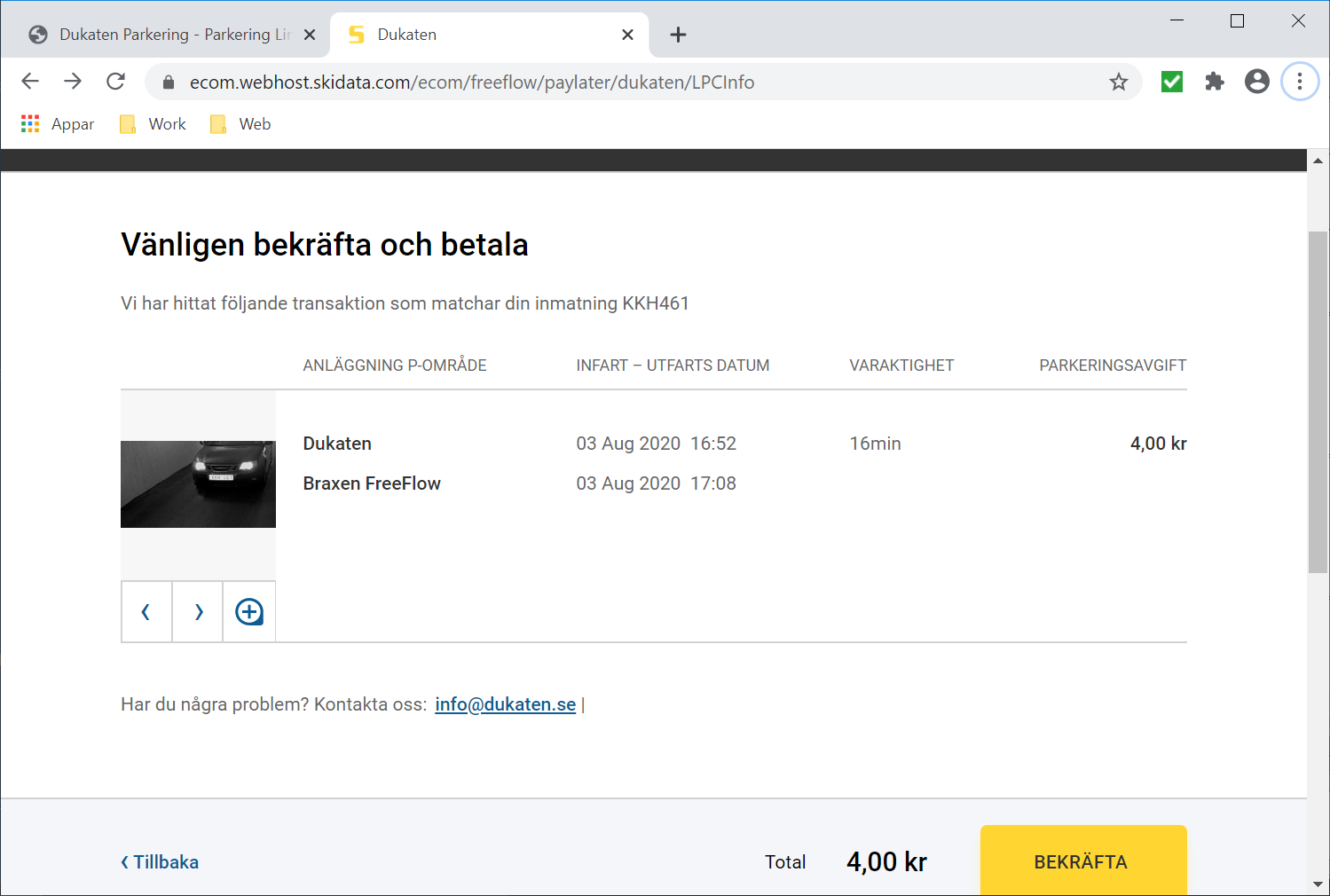Bookmark this page with the star icon

1119,83
